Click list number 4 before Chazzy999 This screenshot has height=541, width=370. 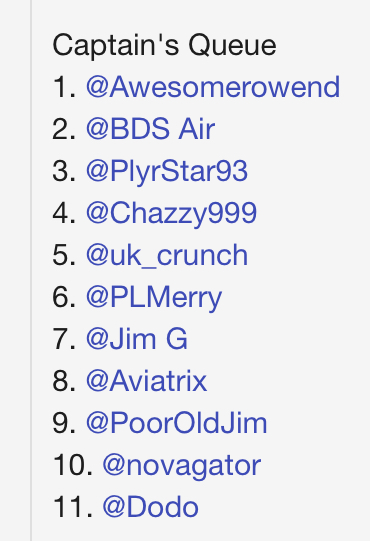pos(64,214)
